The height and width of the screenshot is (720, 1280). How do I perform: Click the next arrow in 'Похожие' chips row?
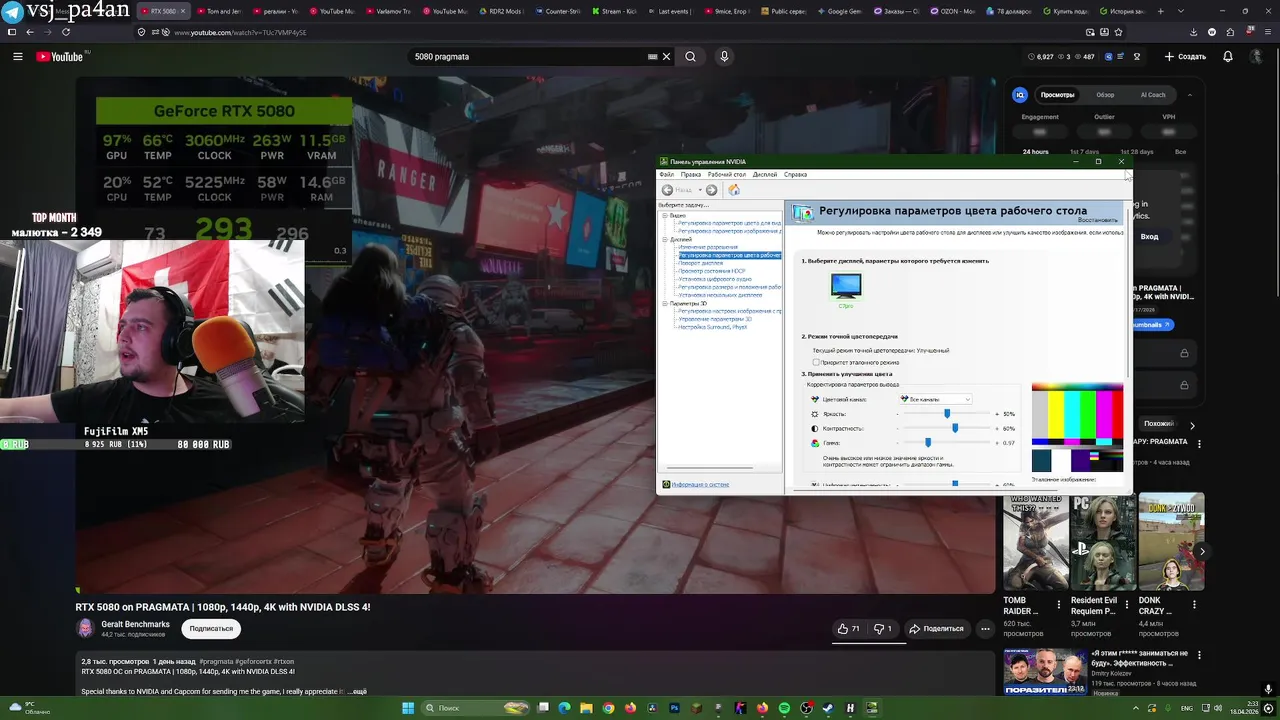click(x=1192, y=425)
